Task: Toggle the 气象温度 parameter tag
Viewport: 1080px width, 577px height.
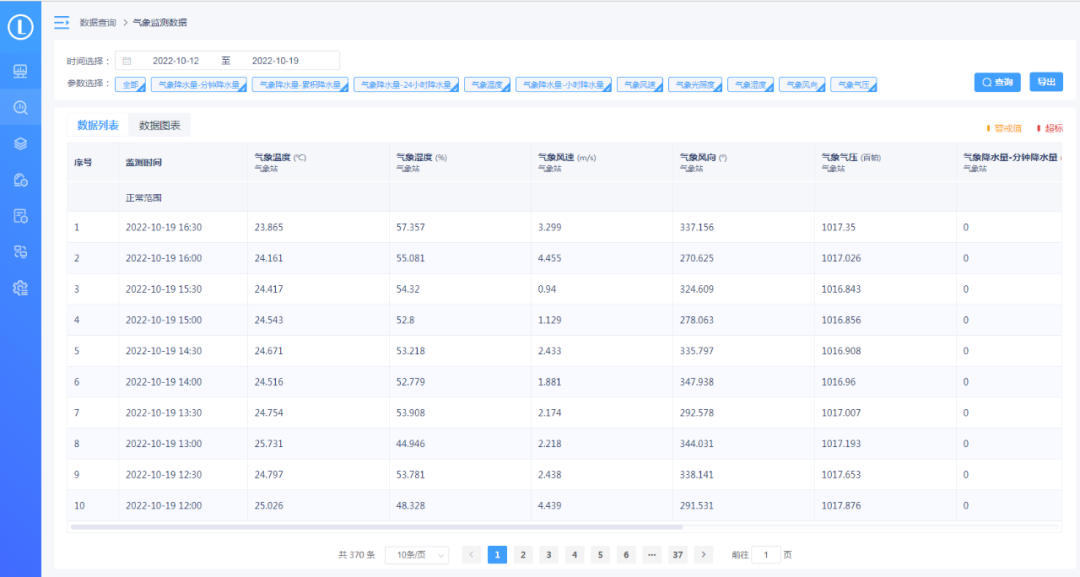Action: click(x=487, y=85)
